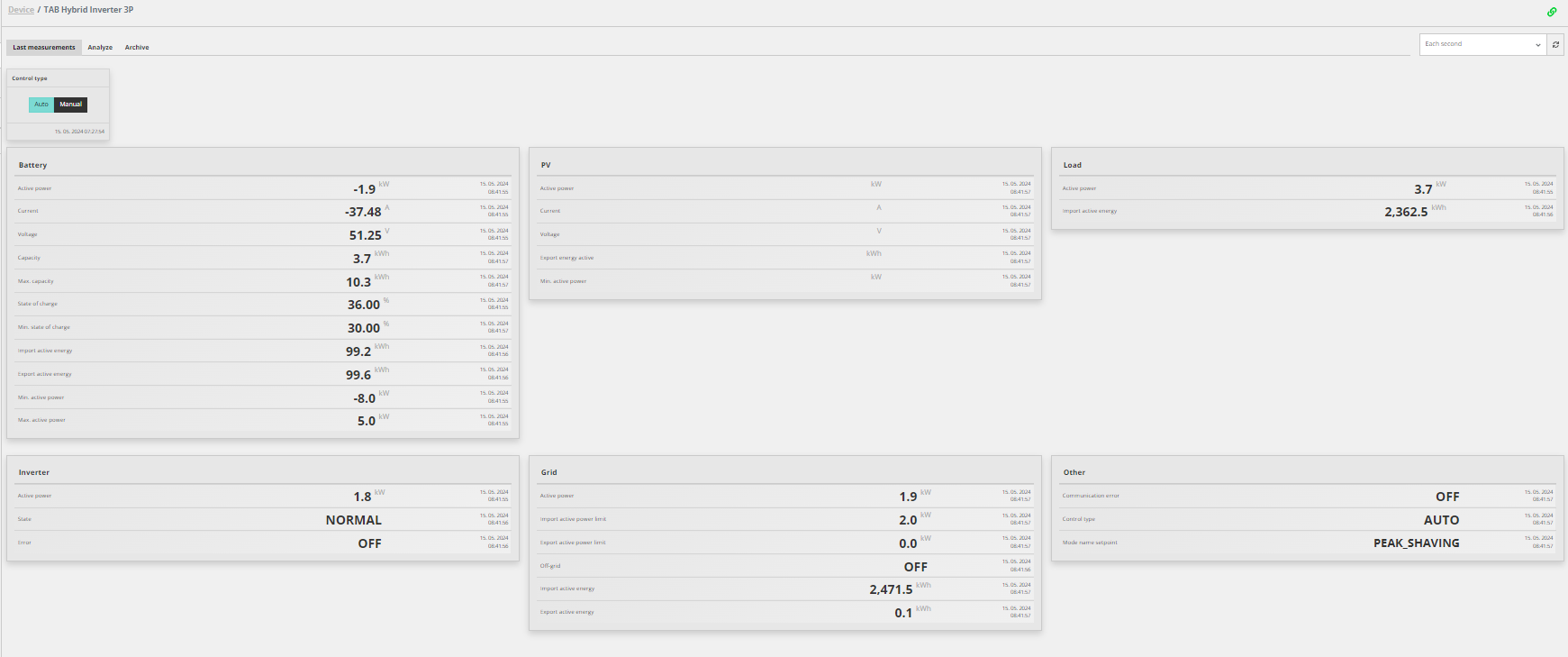This screenshot has height=657, width=1568.
Task: Select the Last measurements tab
Action: pyautogui.click(x=44, y=48)
